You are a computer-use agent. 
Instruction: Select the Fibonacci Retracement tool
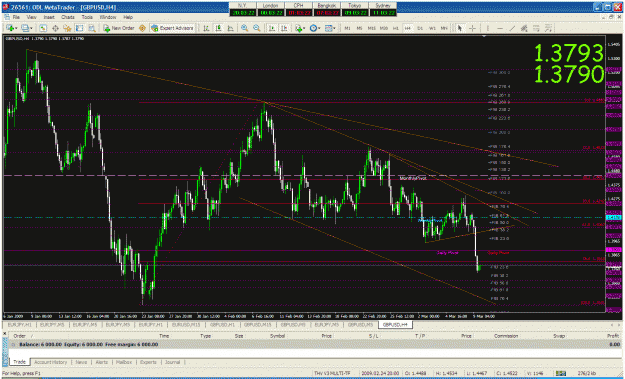pos(536,28)
